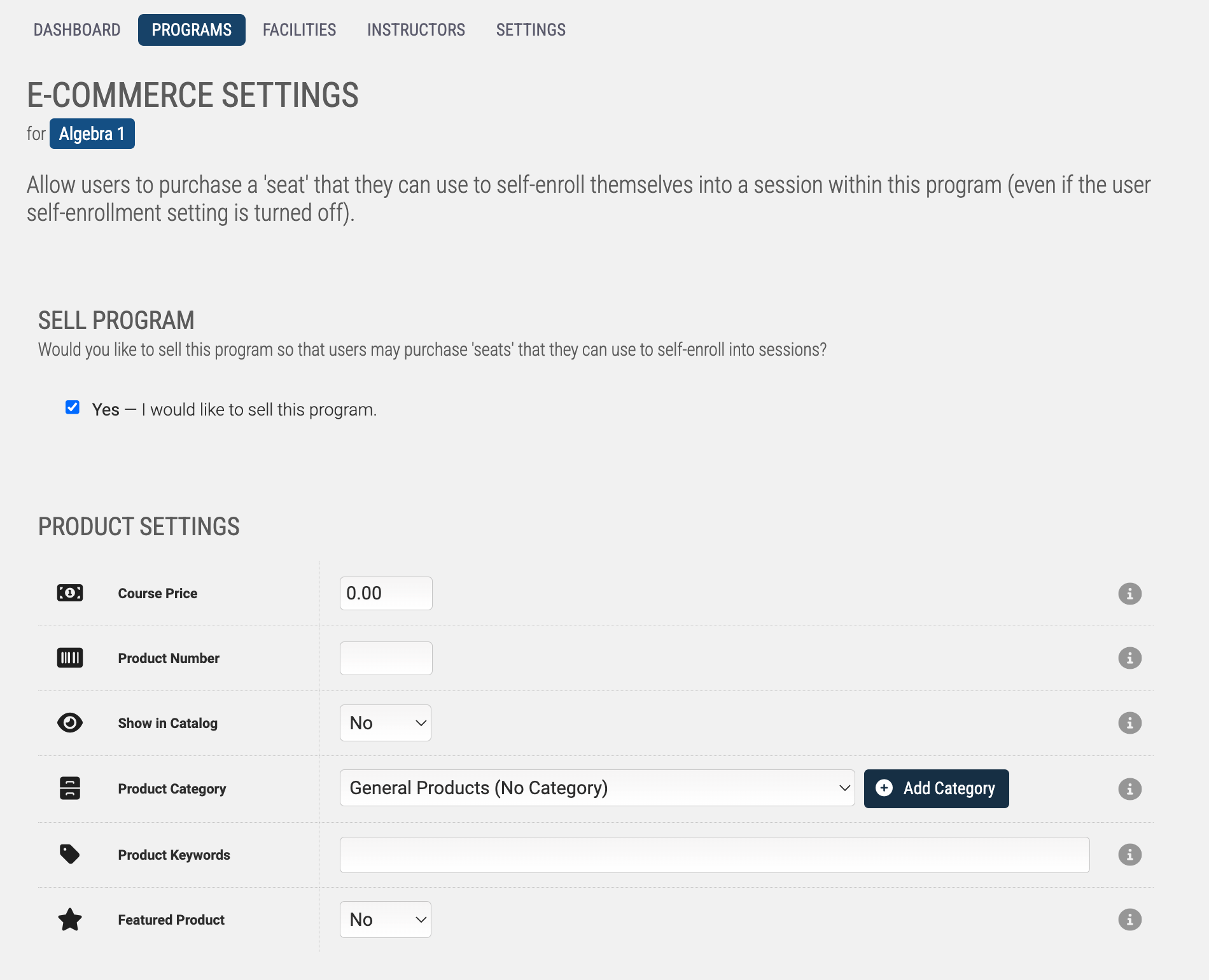1209x980 pixels.
Task: Open the Featured Product dropdown
Action: pos(386,920)
